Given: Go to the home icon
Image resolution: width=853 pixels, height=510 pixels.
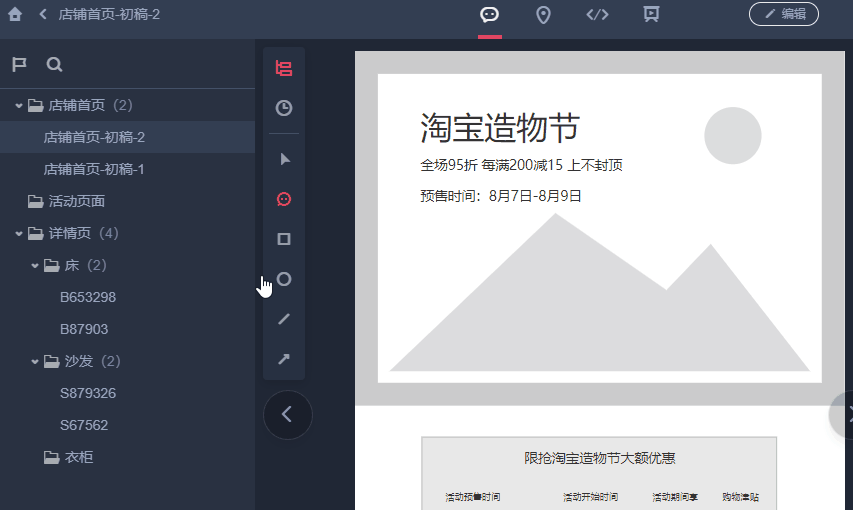Looking at the screenshot, I should (15, 14).
